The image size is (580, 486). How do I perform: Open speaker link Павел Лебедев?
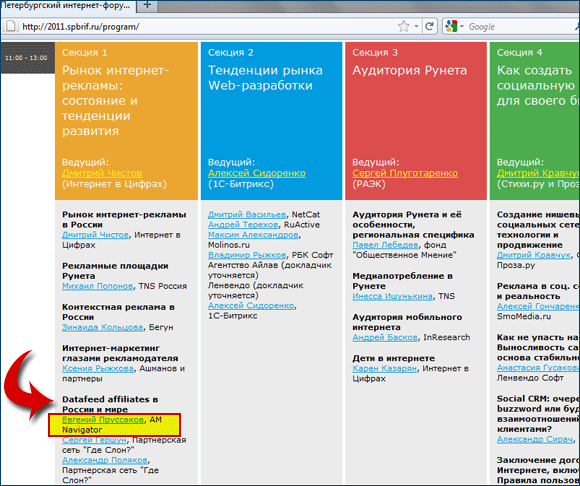point(385,245)
